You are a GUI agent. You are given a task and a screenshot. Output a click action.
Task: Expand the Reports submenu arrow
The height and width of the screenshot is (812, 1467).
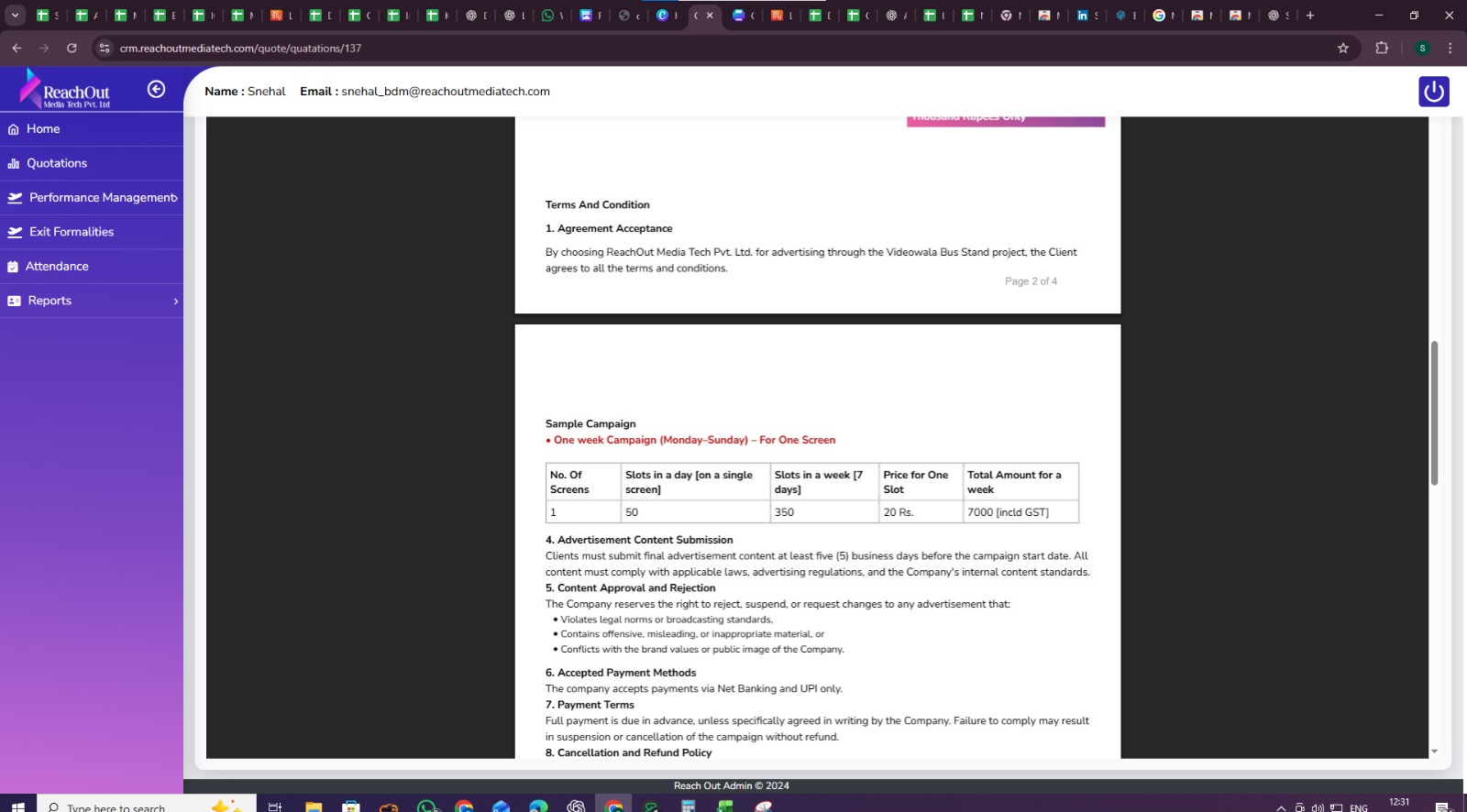pos(175,302)
